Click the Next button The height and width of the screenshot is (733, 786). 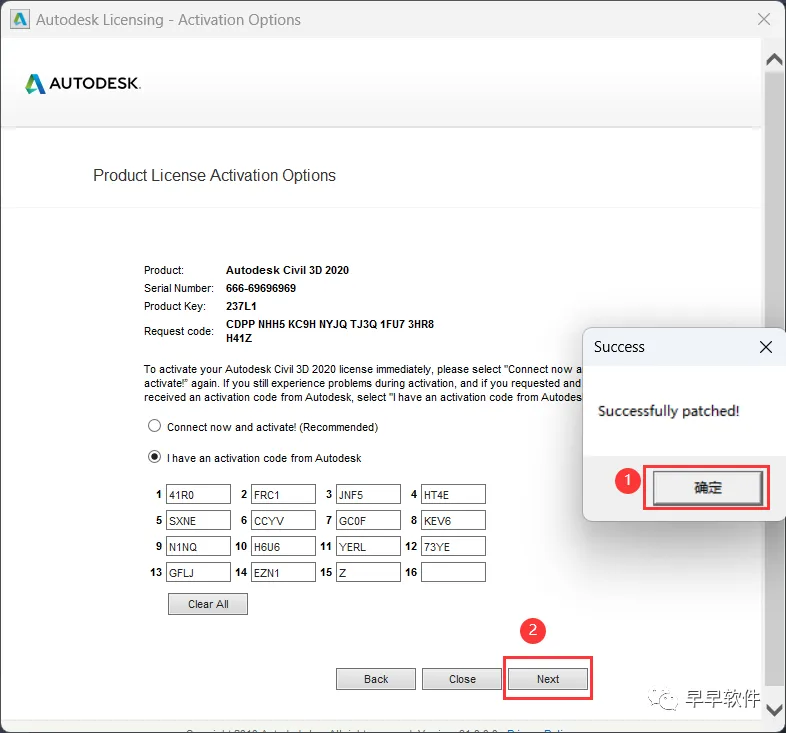pyautogui.click(x=548, y=679)
